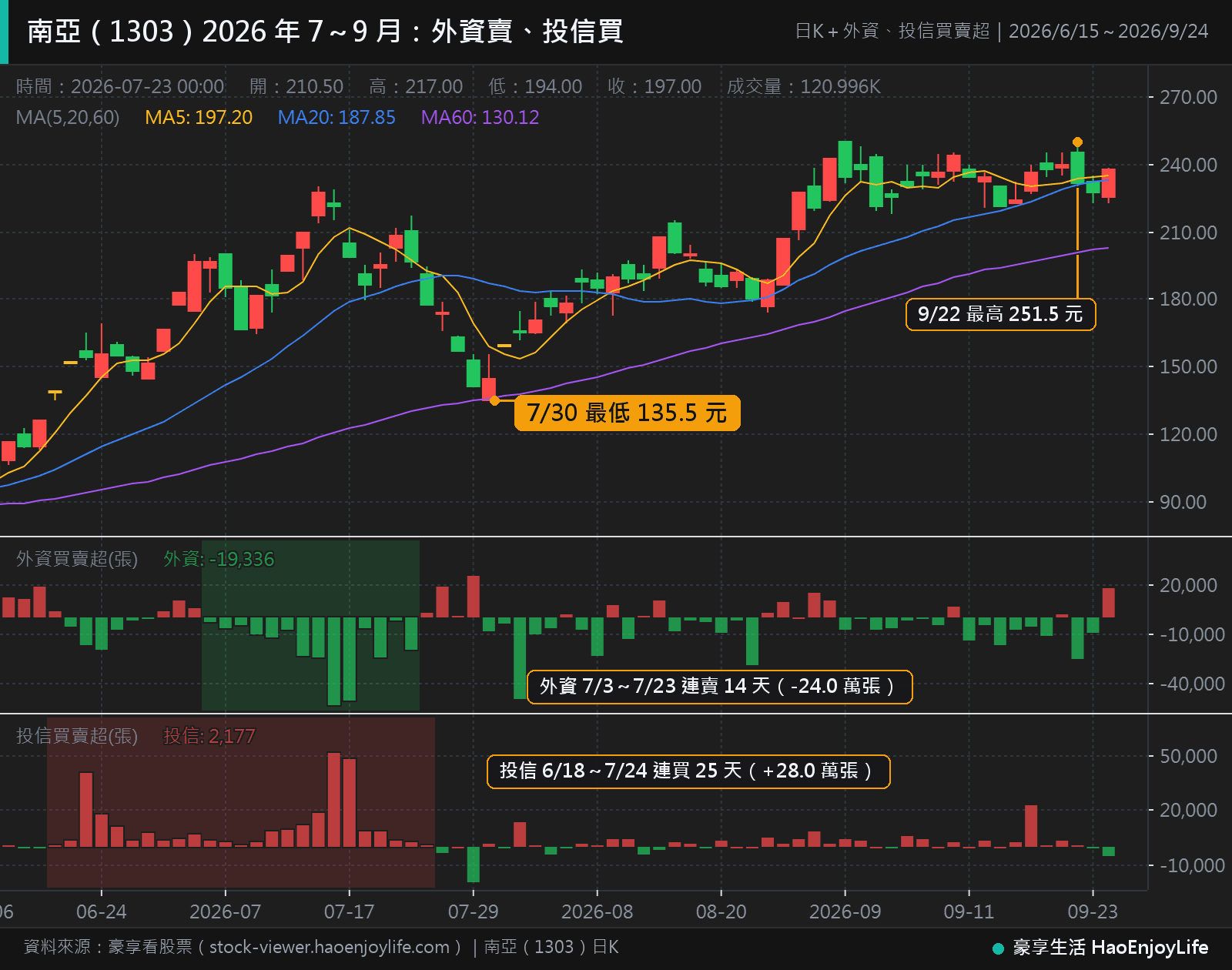Click the 豪享生活 HaoEnjoyLife brand logo

(1101, 948)
